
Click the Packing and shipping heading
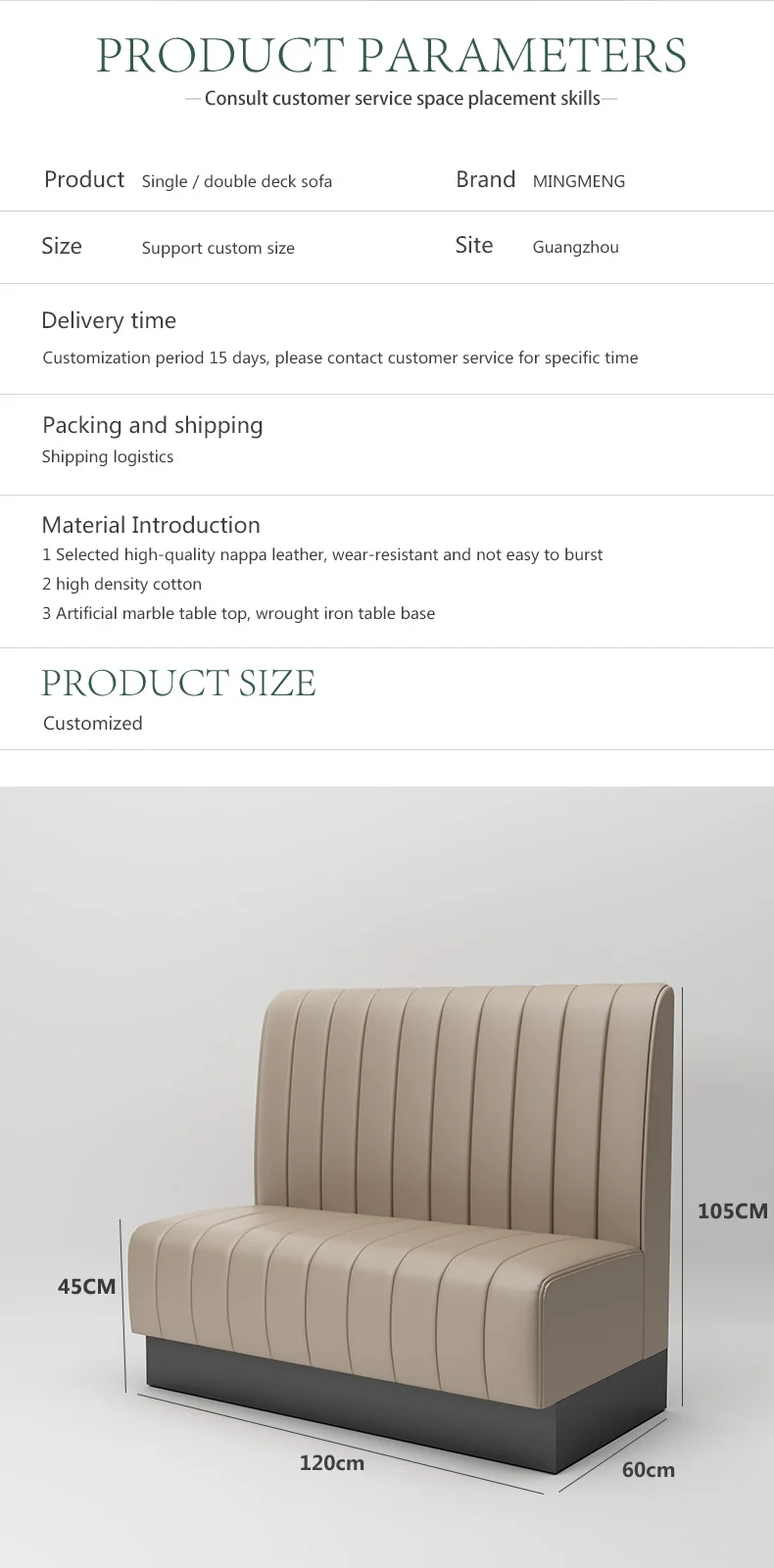(152, 425)
